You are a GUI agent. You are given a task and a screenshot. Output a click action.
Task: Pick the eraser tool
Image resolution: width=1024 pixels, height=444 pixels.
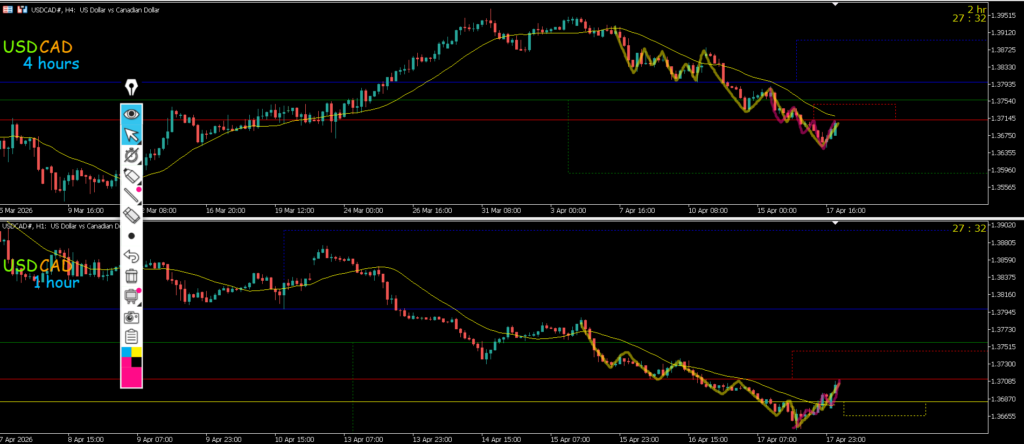click(x=131, y=215)
